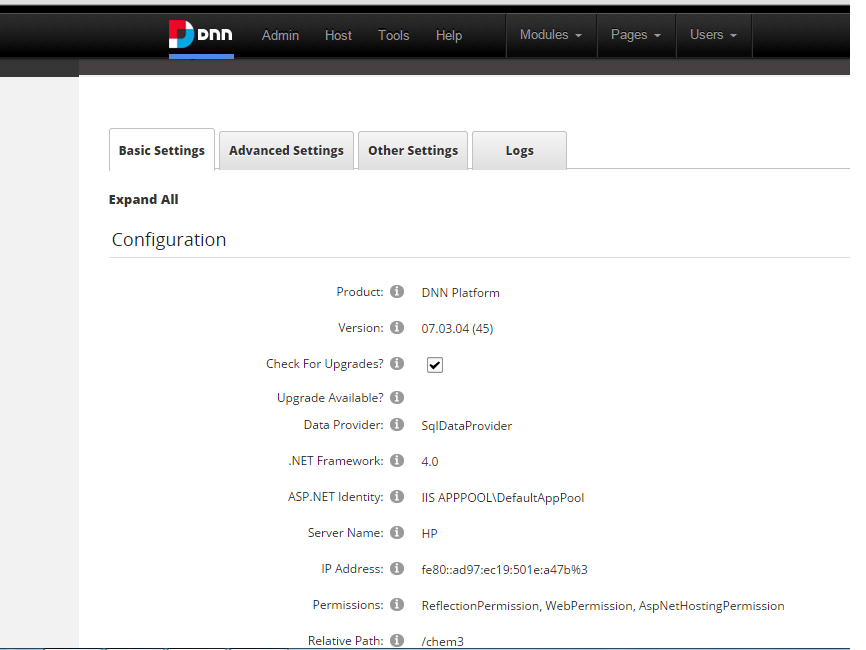Expand the Users dropdown menu
This screenshot has width=866, height=650.
[x=714, y=35]
